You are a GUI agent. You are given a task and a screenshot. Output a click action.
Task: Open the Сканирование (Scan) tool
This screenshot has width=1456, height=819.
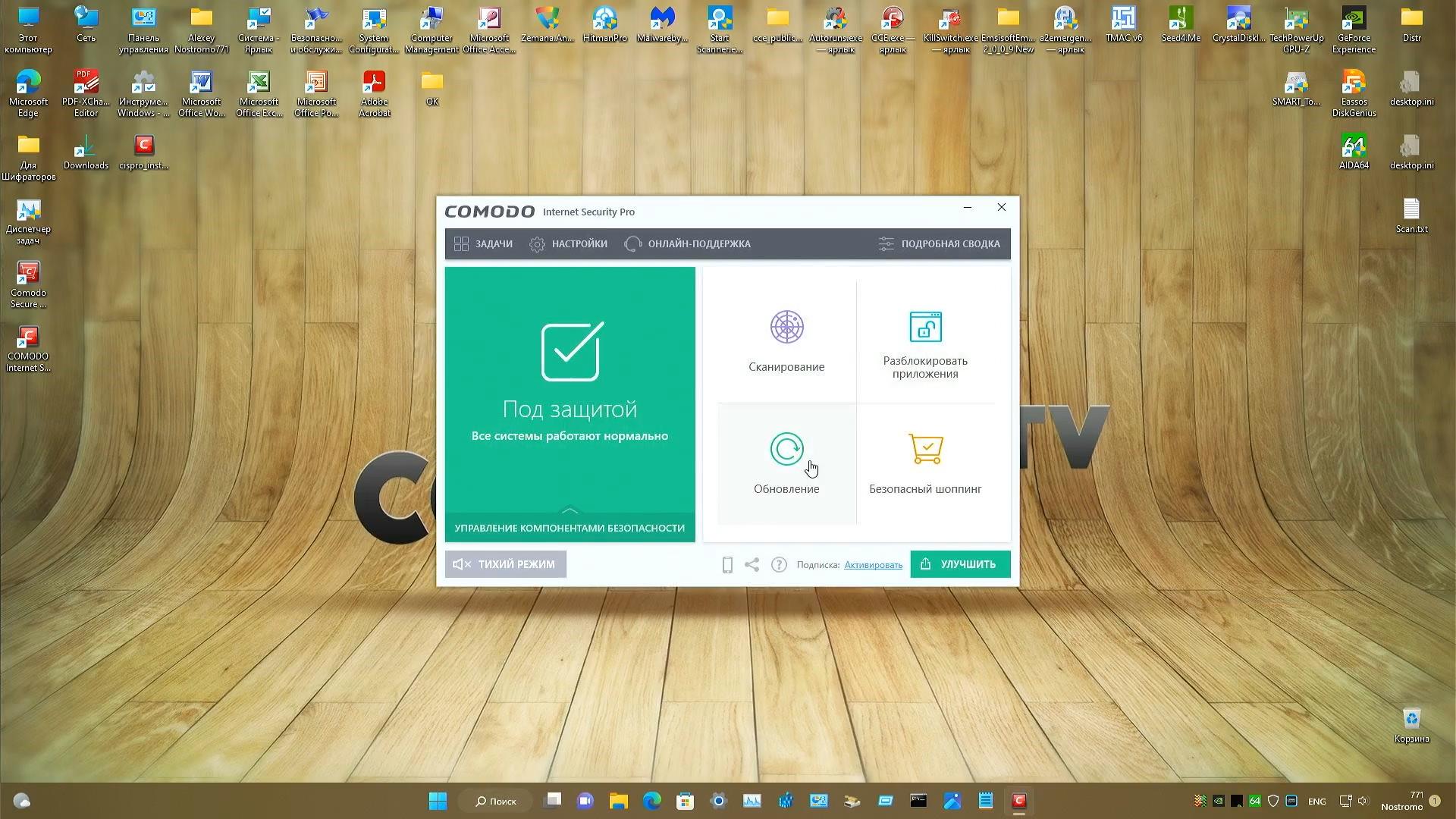pyautogui.click(x=786, y=341)
